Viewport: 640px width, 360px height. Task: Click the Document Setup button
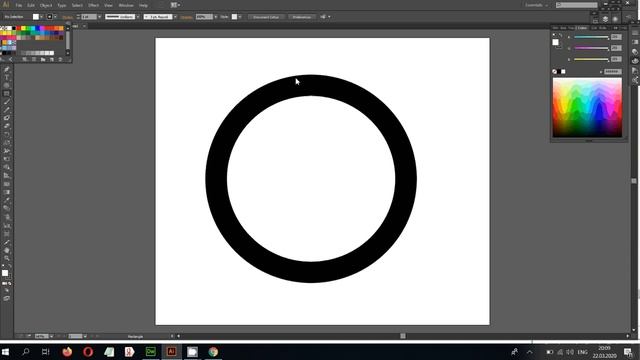tap(266, 17)
